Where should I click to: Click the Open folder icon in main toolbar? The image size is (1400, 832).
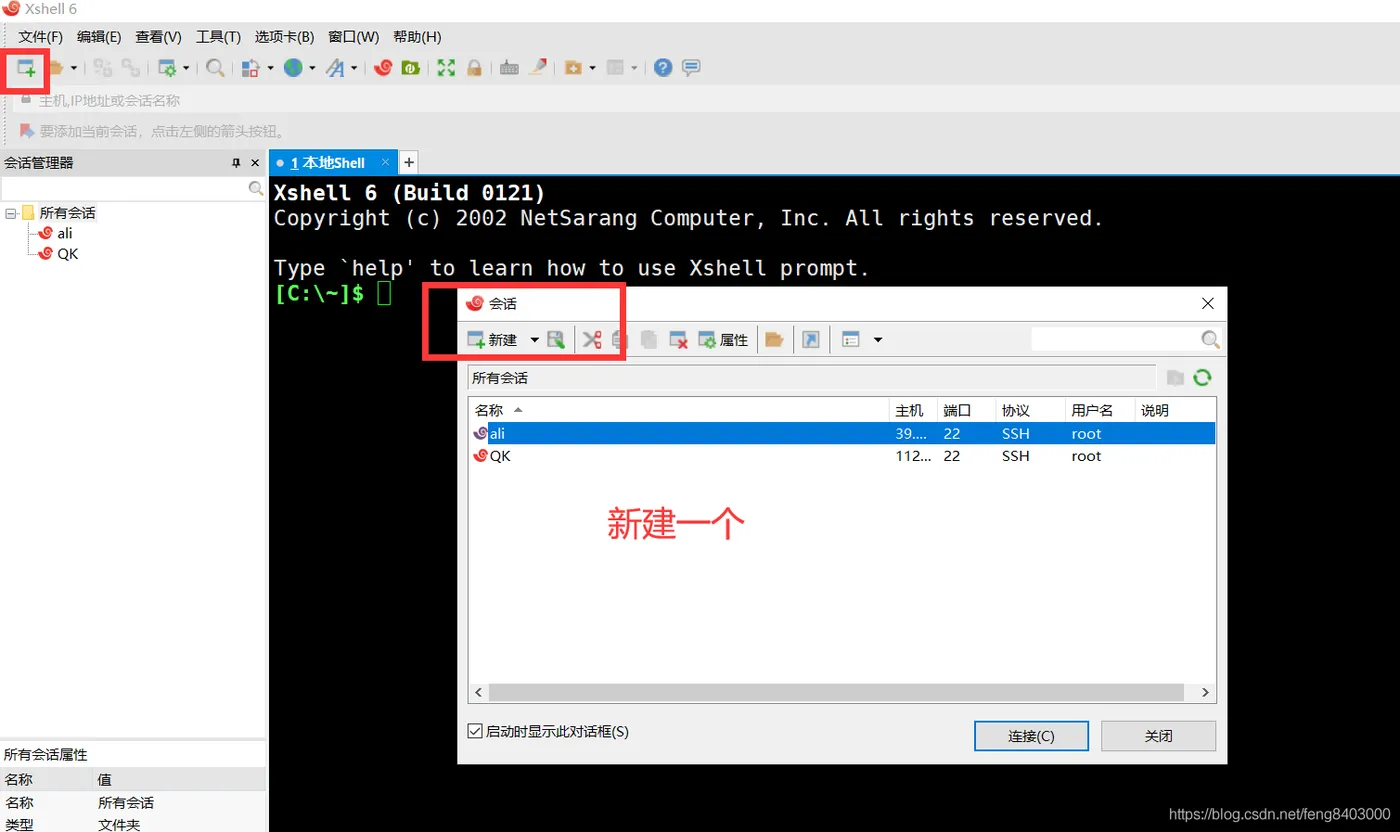56,68
